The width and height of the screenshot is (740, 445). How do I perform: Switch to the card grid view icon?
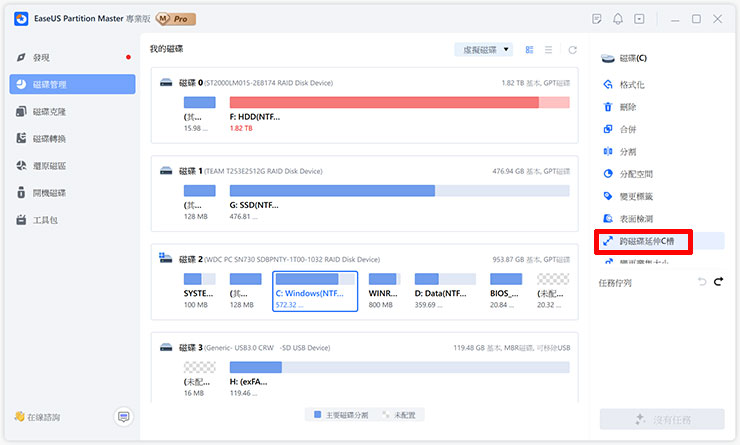[x=530, y=50]
